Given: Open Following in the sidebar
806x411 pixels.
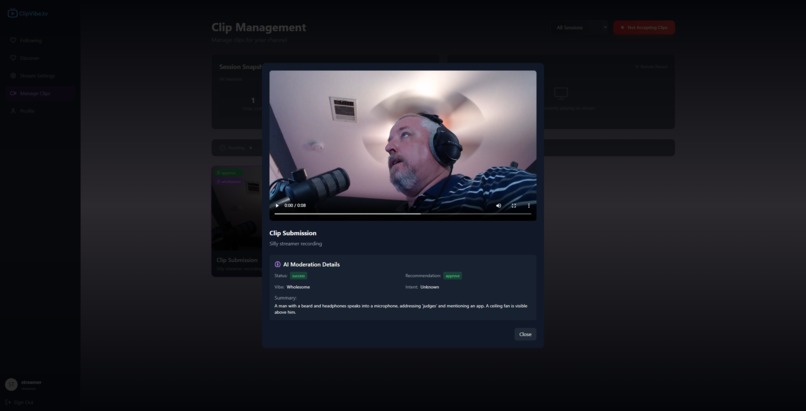Looking at the screenshot, I should (x=39, y=41).
